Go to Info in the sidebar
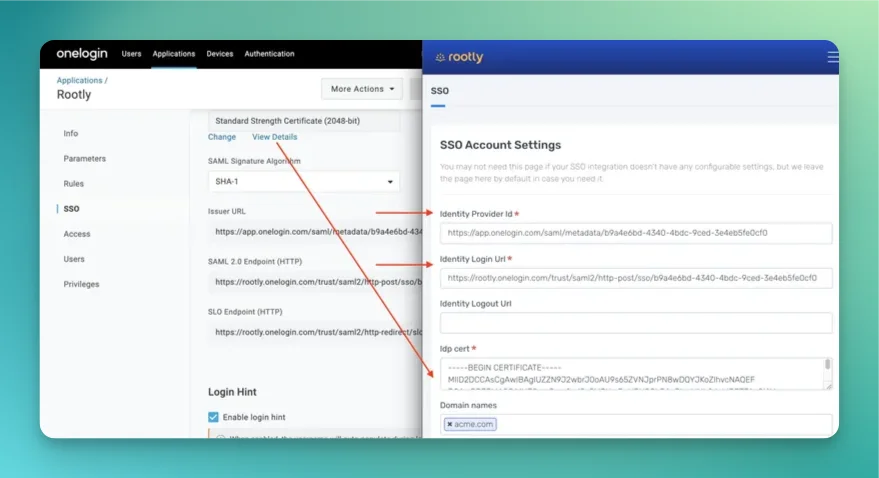 (x=71, y=133)
